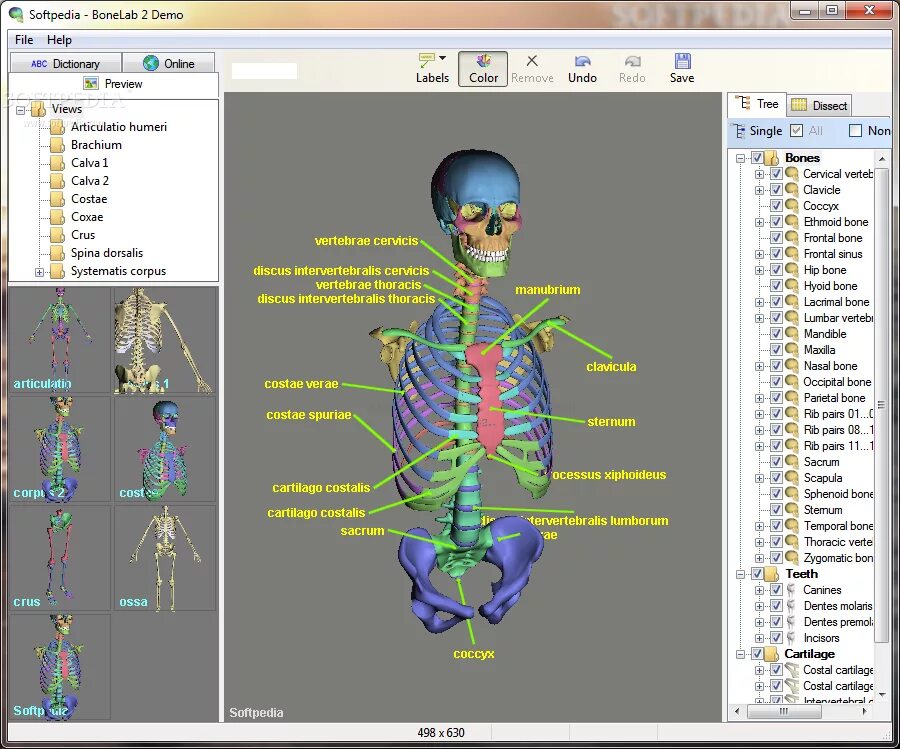Open the ossa view thumbnail
The height and width of the screenshot is (749, 900).
(x=165, y=558)
